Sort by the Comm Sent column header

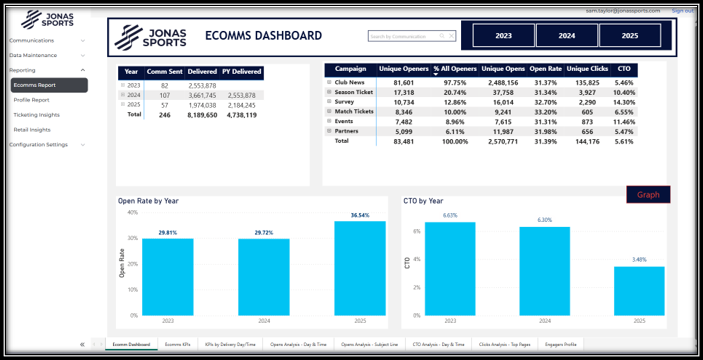click(x=165, y=72)
